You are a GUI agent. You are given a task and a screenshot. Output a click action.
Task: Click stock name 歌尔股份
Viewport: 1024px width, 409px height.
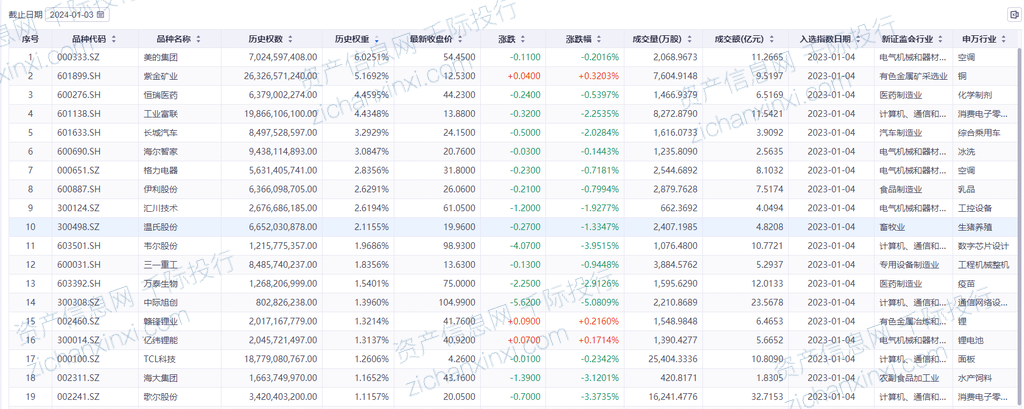pyautogui.click(x=161, y=397)
